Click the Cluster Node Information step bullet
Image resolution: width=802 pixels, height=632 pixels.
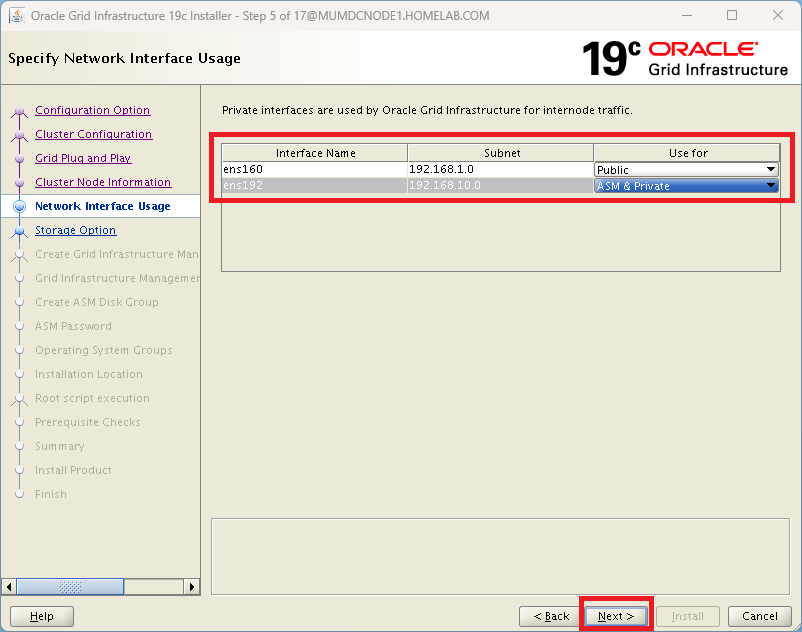(x=19, y=183)
